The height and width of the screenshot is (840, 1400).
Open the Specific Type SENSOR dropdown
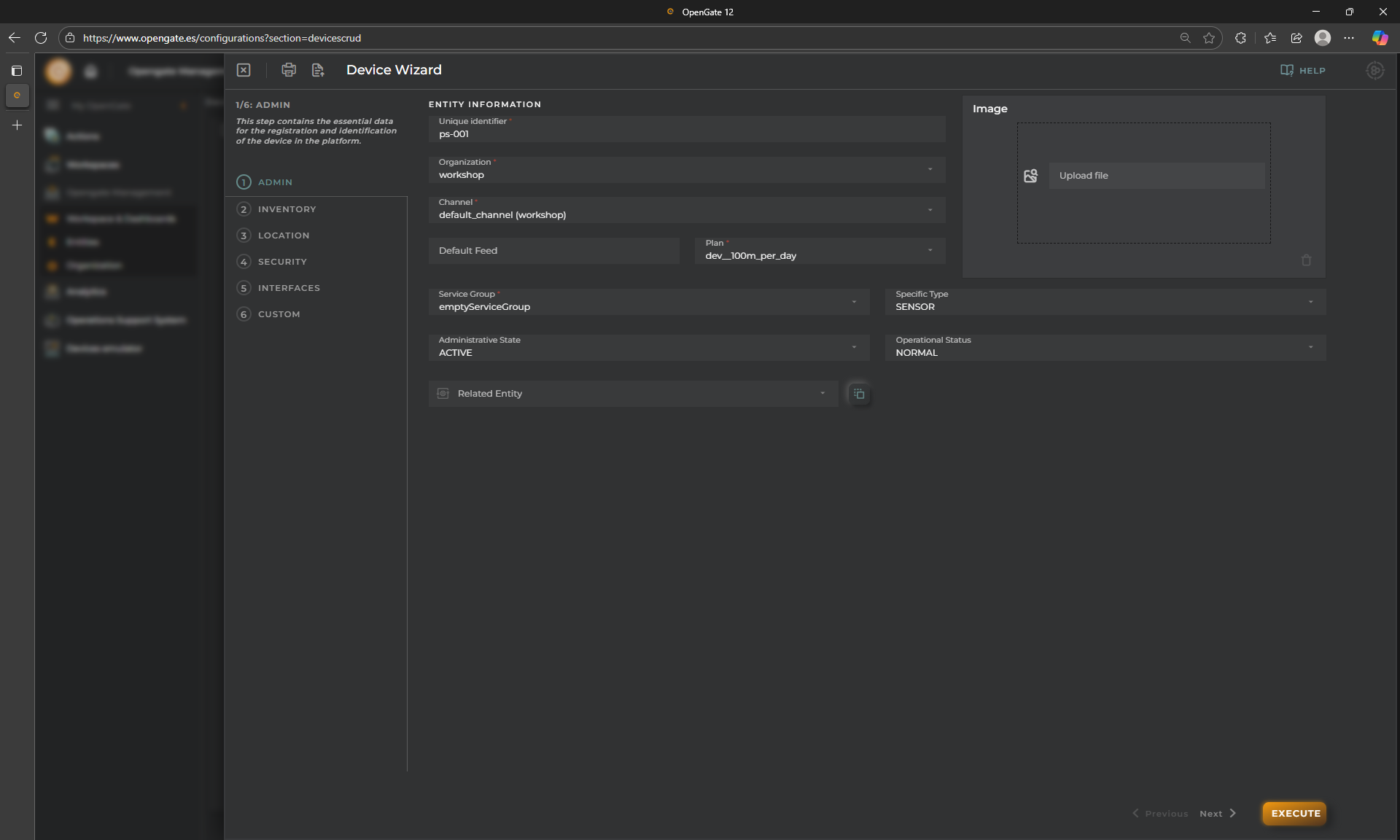[x=1310, y=302]
